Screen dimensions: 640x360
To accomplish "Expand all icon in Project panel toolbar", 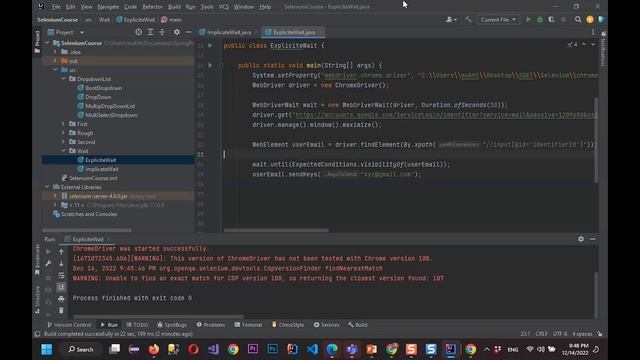I will pos(150,32).
